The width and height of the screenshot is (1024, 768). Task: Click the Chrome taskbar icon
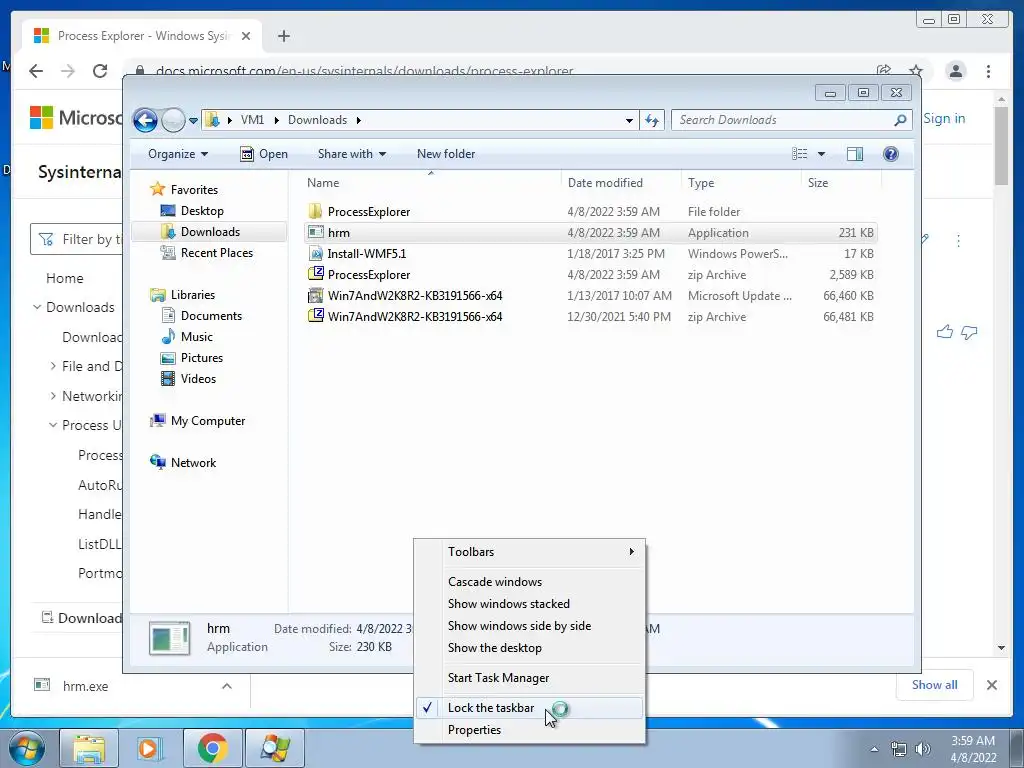212,748
